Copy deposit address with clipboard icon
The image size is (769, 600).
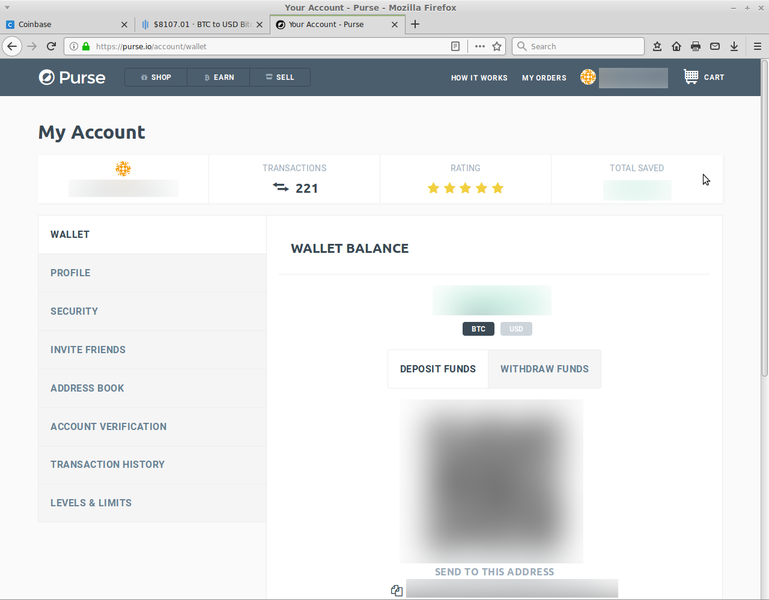[x=397, y=590]
